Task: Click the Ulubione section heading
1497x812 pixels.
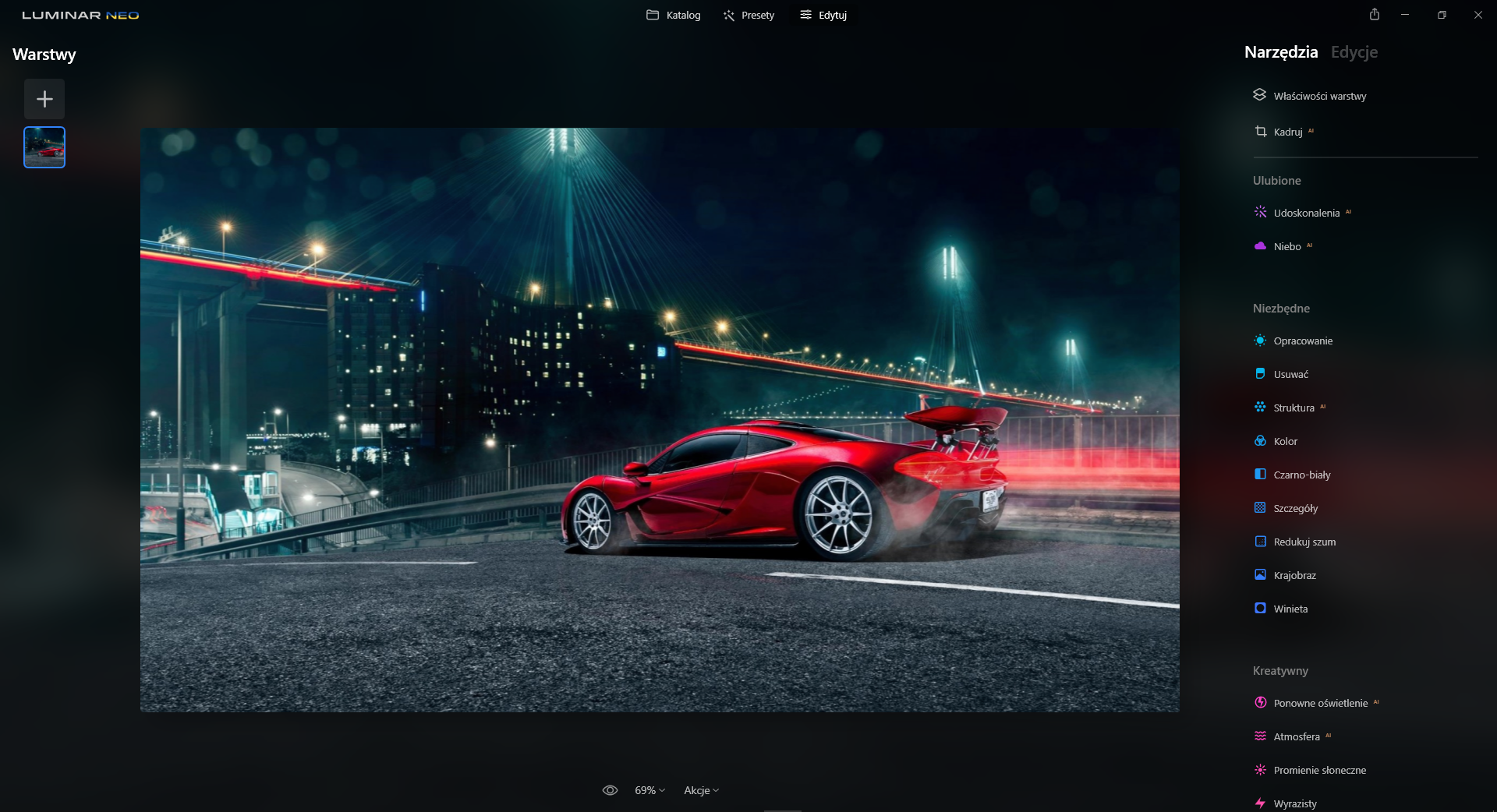Action: coord(1277,180)
